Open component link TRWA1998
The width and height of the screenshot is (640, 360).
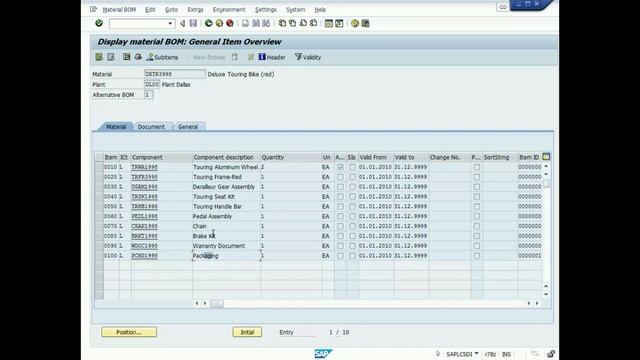tap(144, 167)
